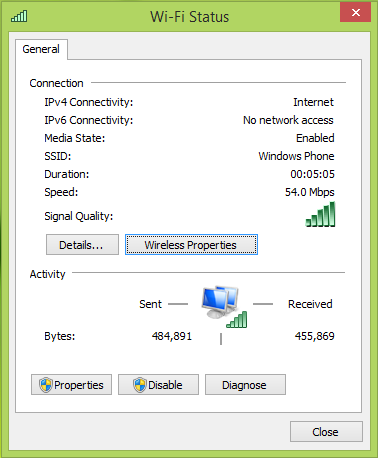Viewport: 378px width, 458px height.
Task: Click the Speed value 54.0 Mbps
Action: (x=310, y=192)
